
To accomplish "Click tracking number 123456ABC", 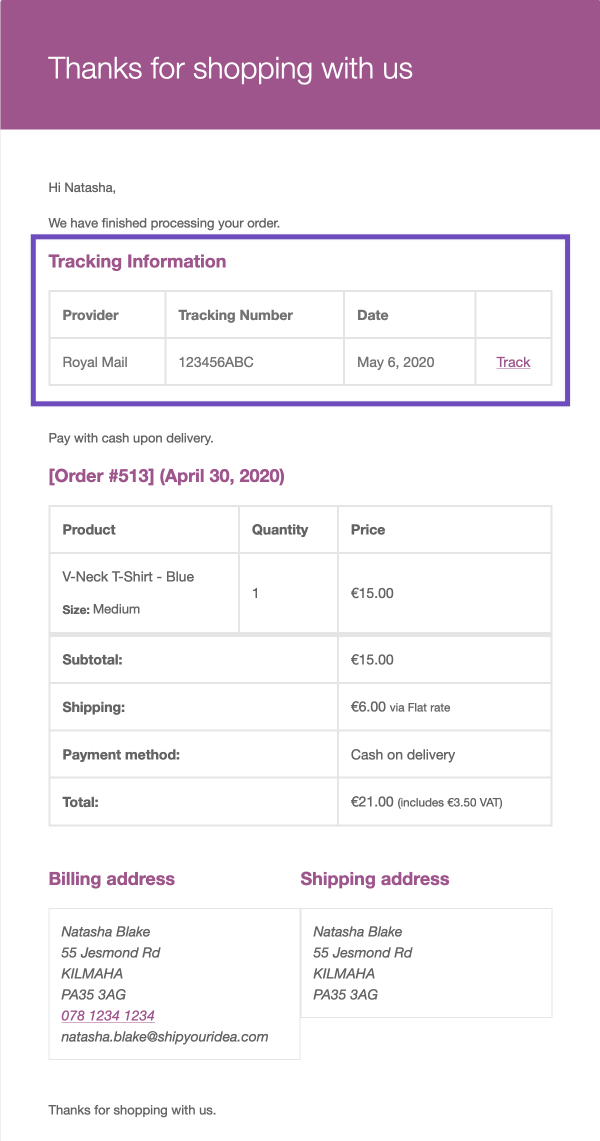I will pyautogui.click(x=216, y=362).
